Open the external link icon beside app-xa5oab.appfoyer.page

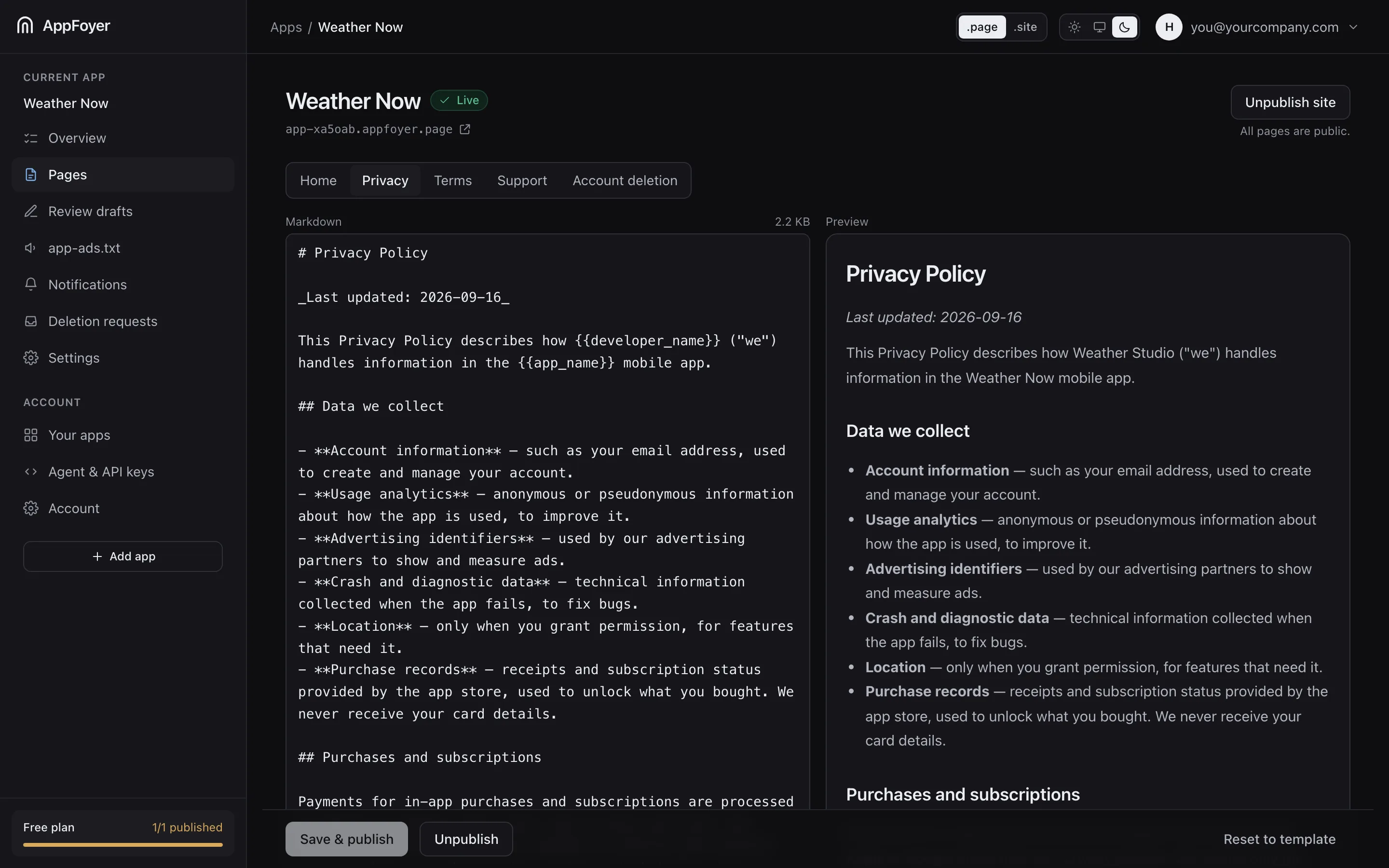pos(465,129)
